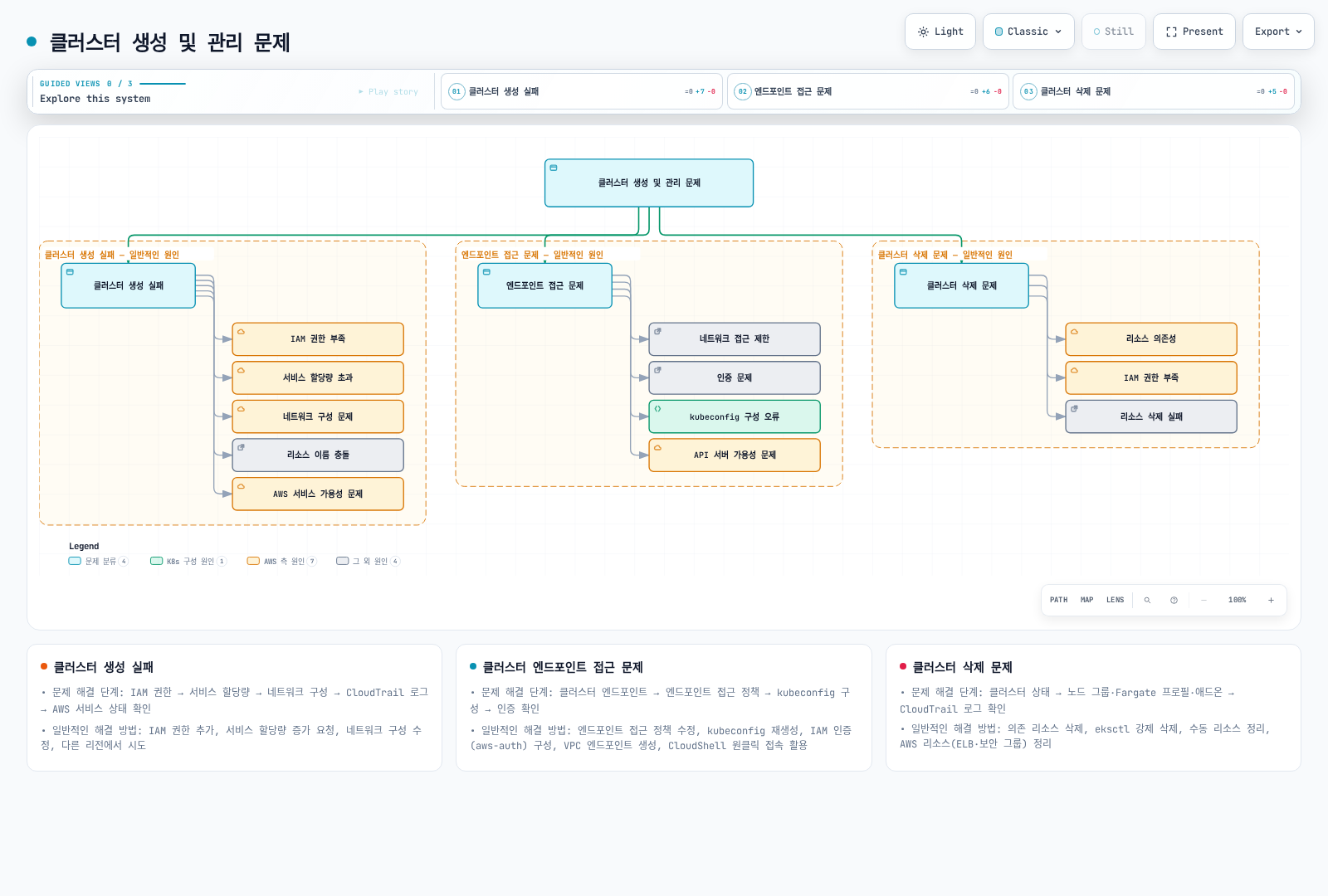Select the 클러스터 생성 실패 category node
The image size is (1328, 896).
click(x=129, y=285)
